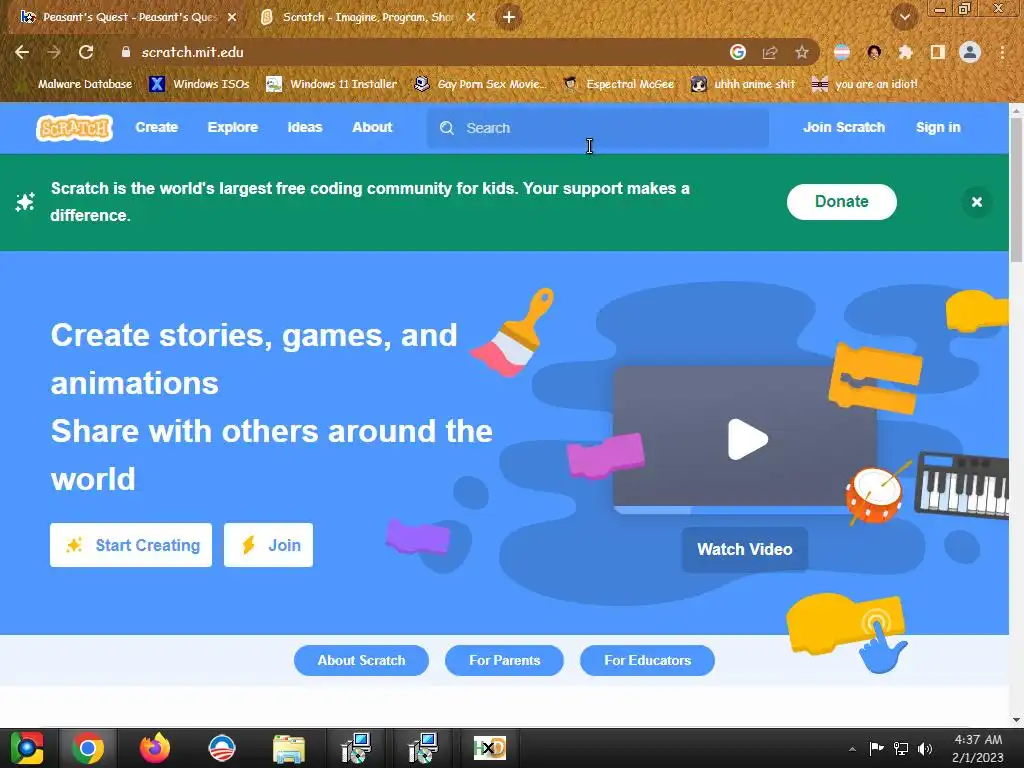Open the Chrome profile avatar
Viewport: 1024px width, 768px height.
tap(970, 52)
